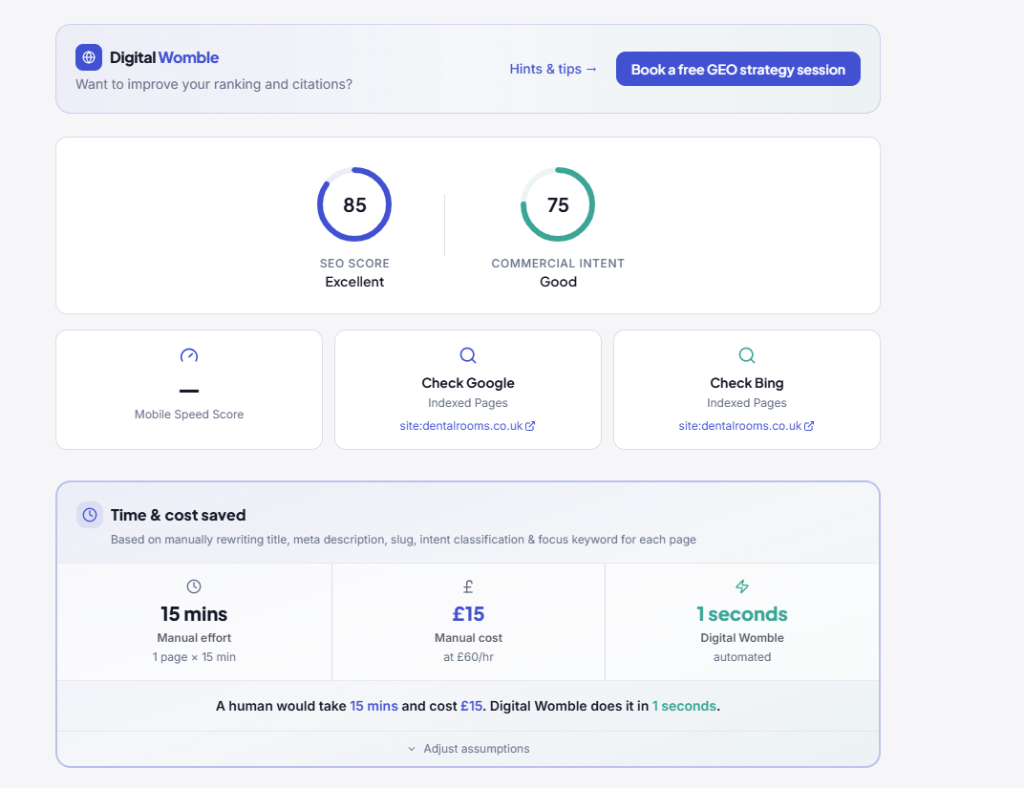The image size is (1024, 788).
Task: Click the Digital Womble globe logo icon
Action: pyautogui.click(x=89, y=57)
